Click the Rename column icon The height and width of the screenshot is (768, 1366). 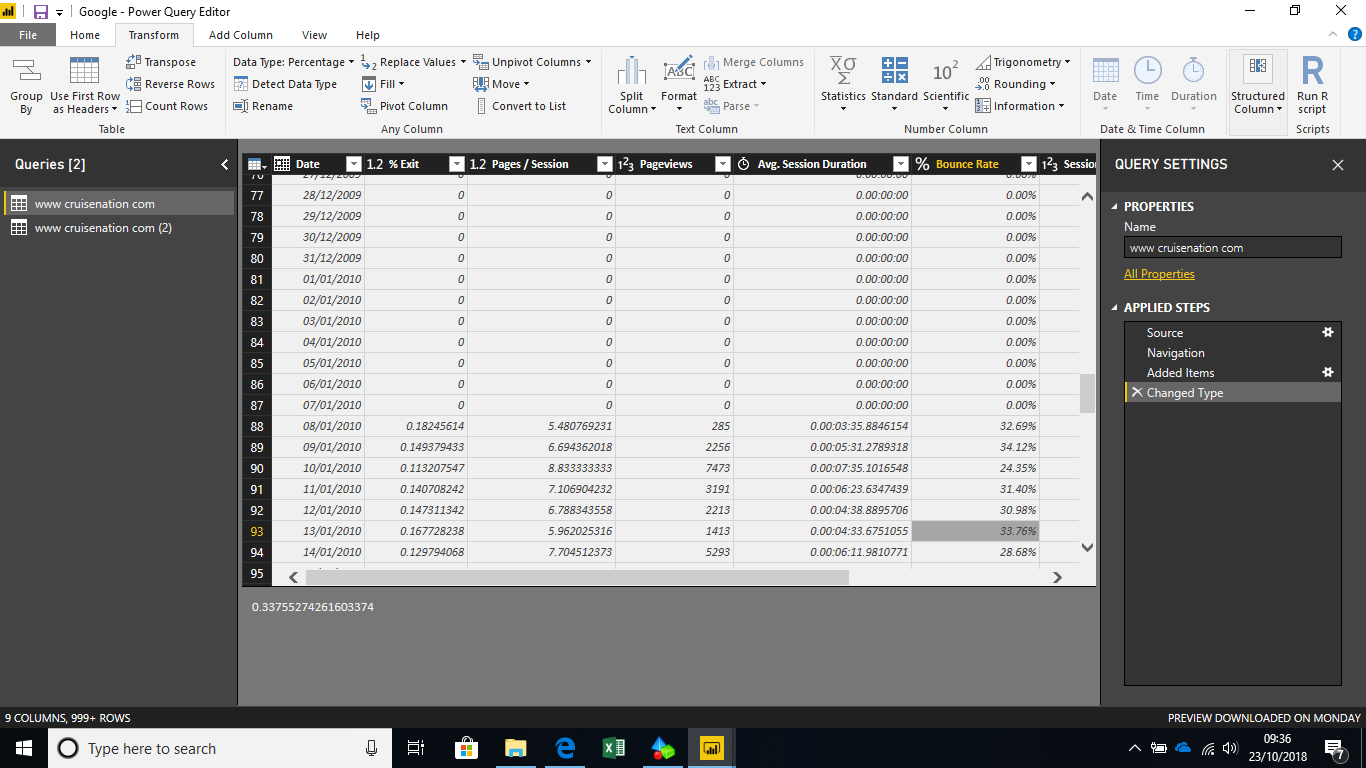(x=241, y=106)
